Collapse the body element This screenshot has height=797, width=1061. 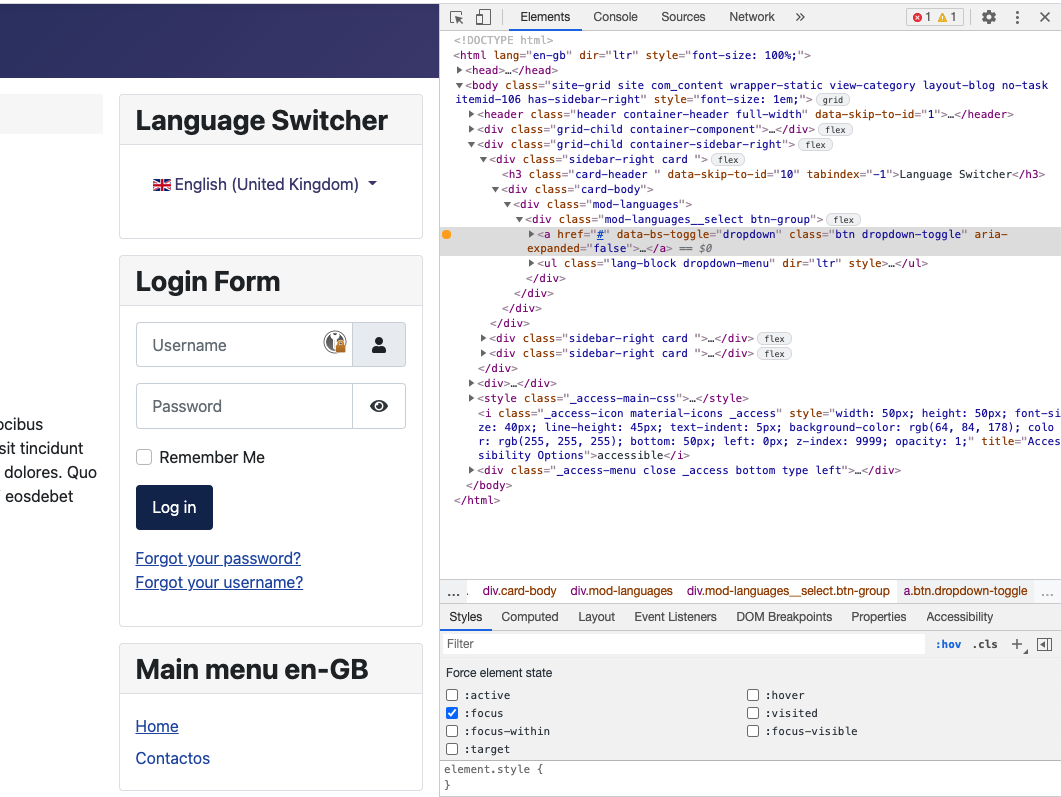coord(459,85)
